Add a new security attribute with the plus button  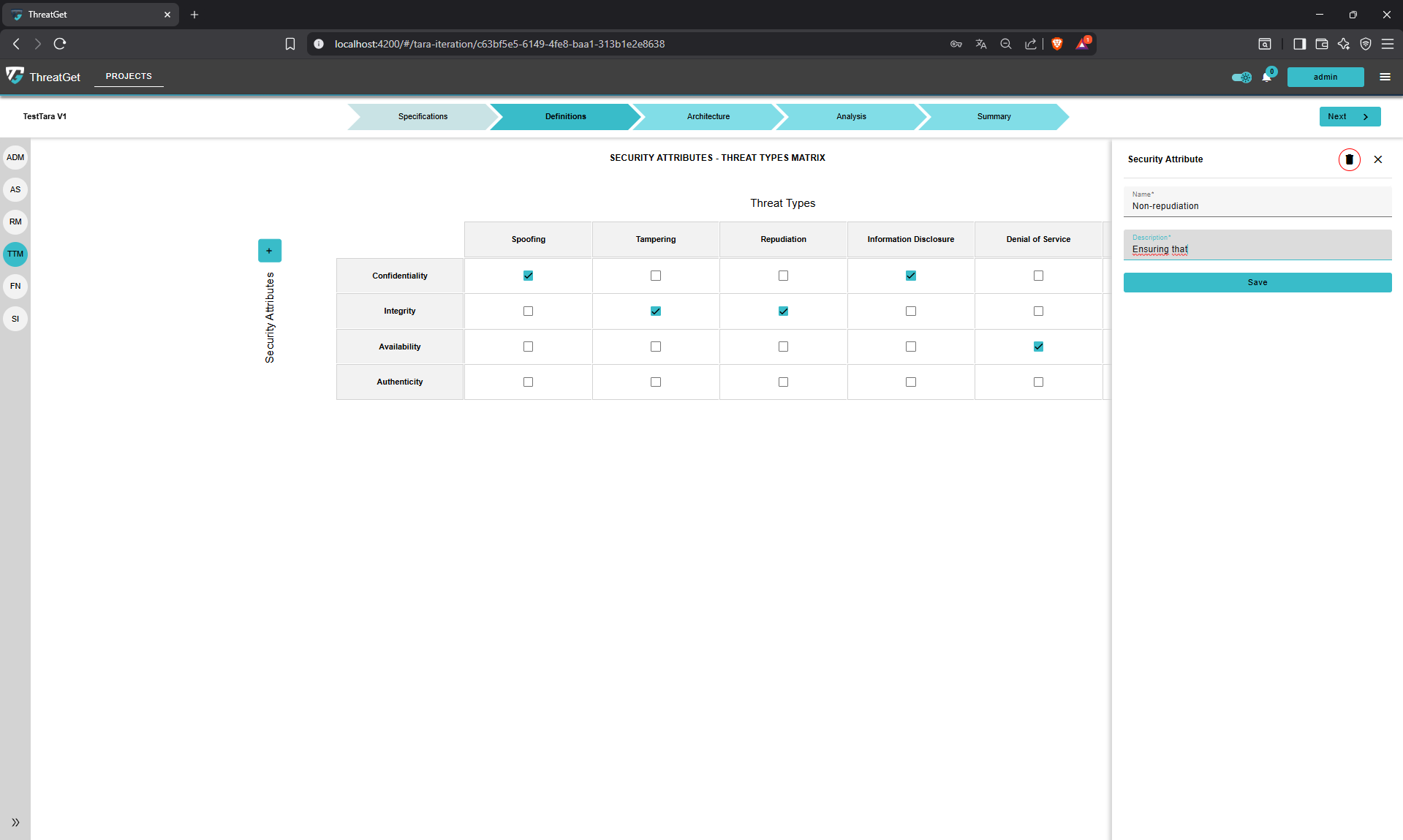coord(269,250)
